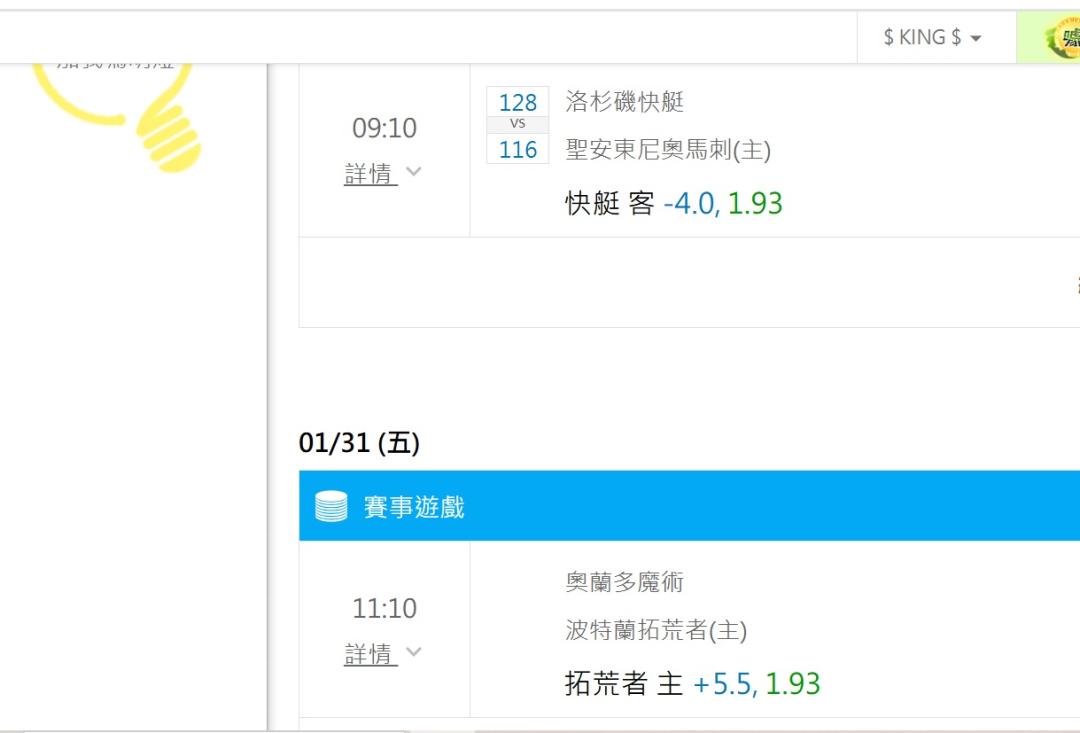Click the green badge icon at top right

[1063, 38]
